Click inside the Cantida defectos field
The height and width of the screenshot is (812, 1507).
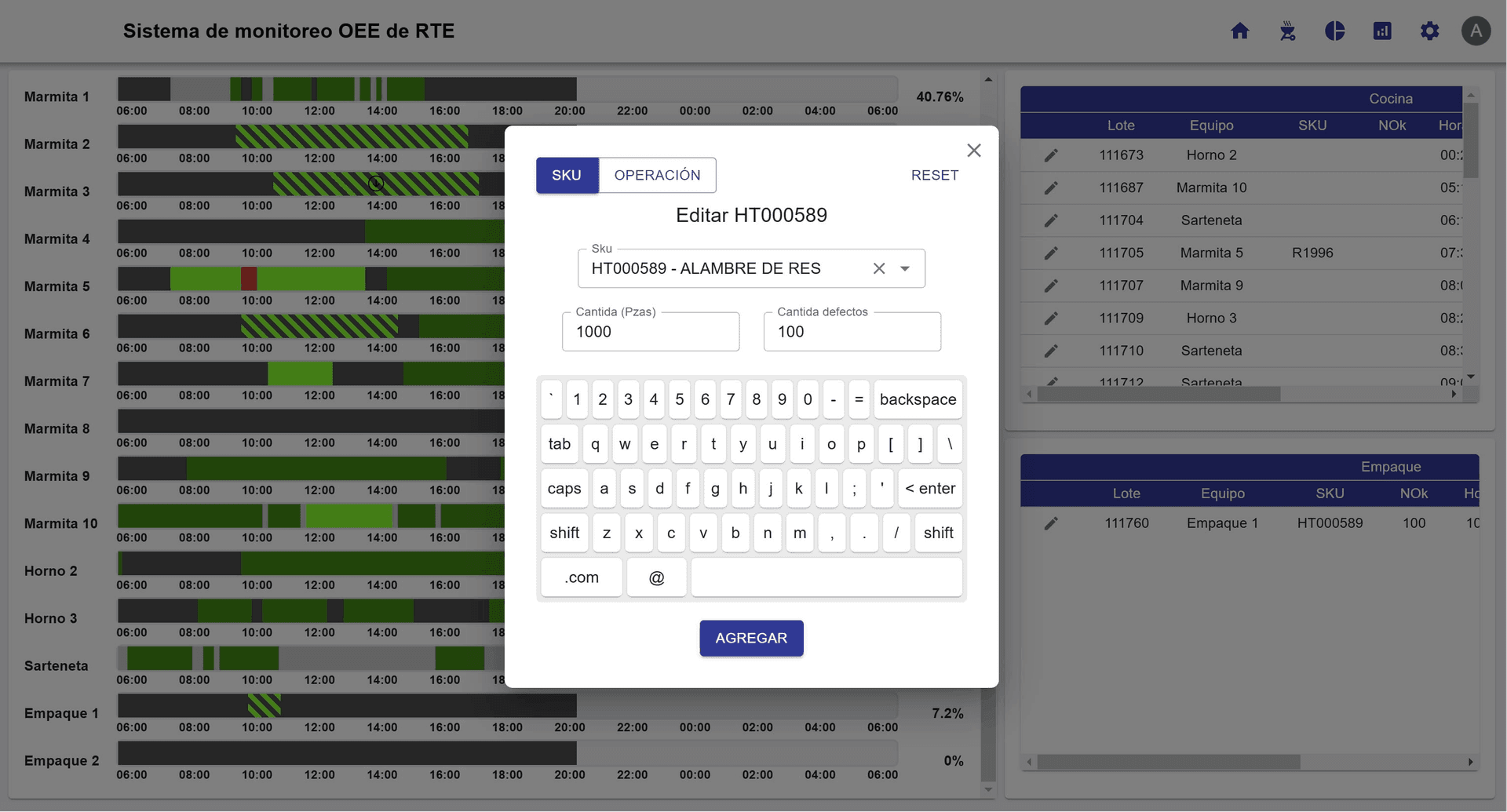coord(852,331)
